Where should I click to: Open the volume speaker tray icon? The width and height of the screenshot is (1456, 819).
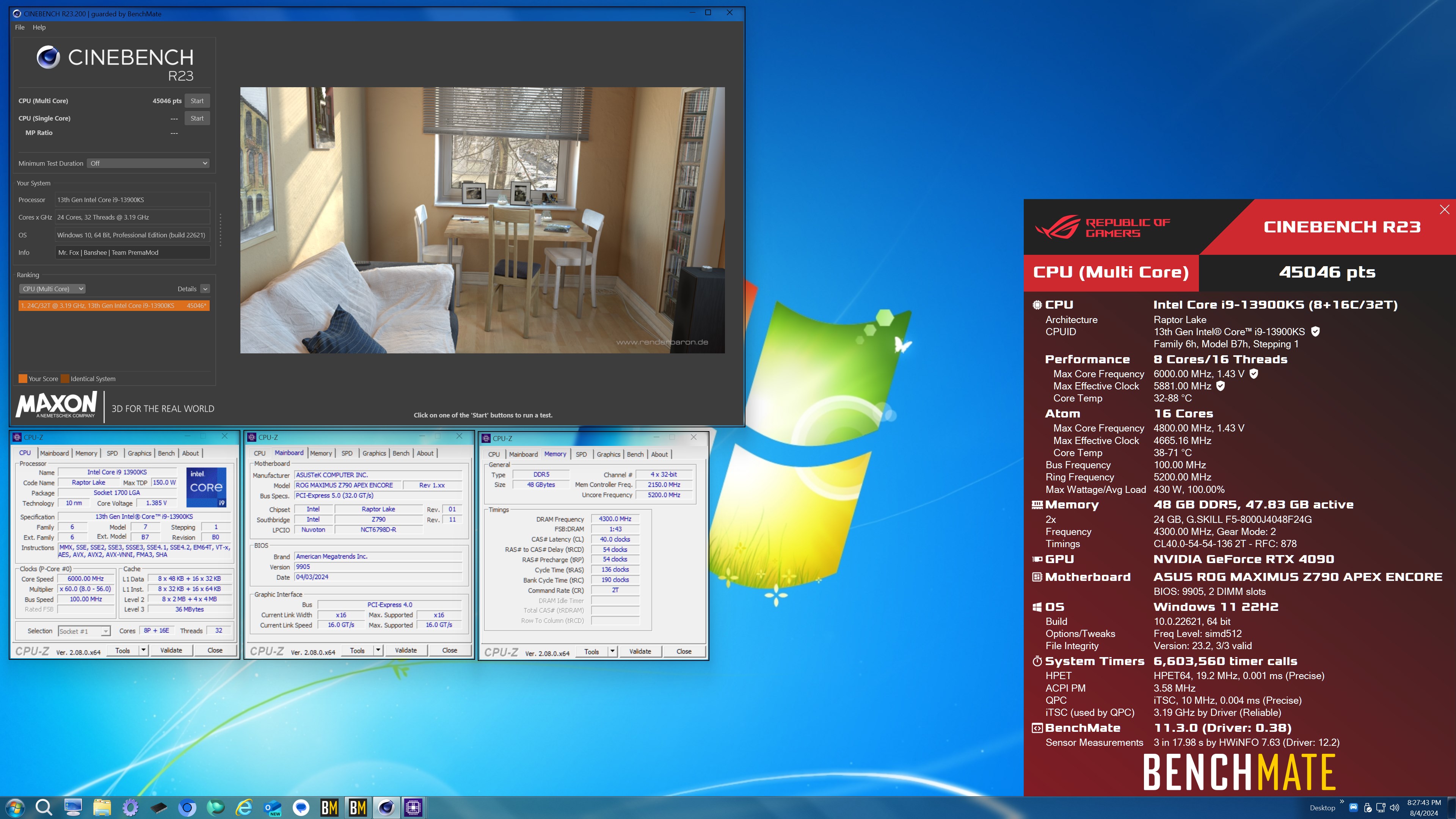(1395, 807)
